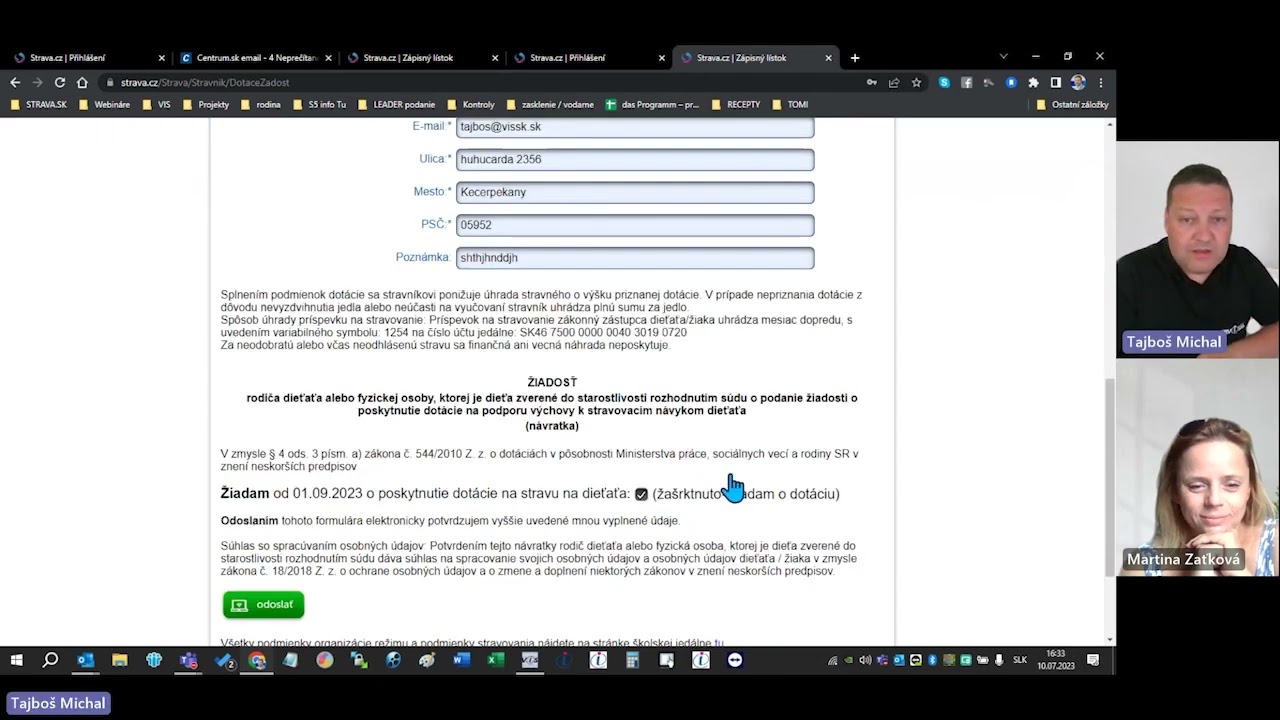The width and height of the screenshot is (1280, 720).
Task: Open the Extensions puzzle icon
Action: (1033, 83)
